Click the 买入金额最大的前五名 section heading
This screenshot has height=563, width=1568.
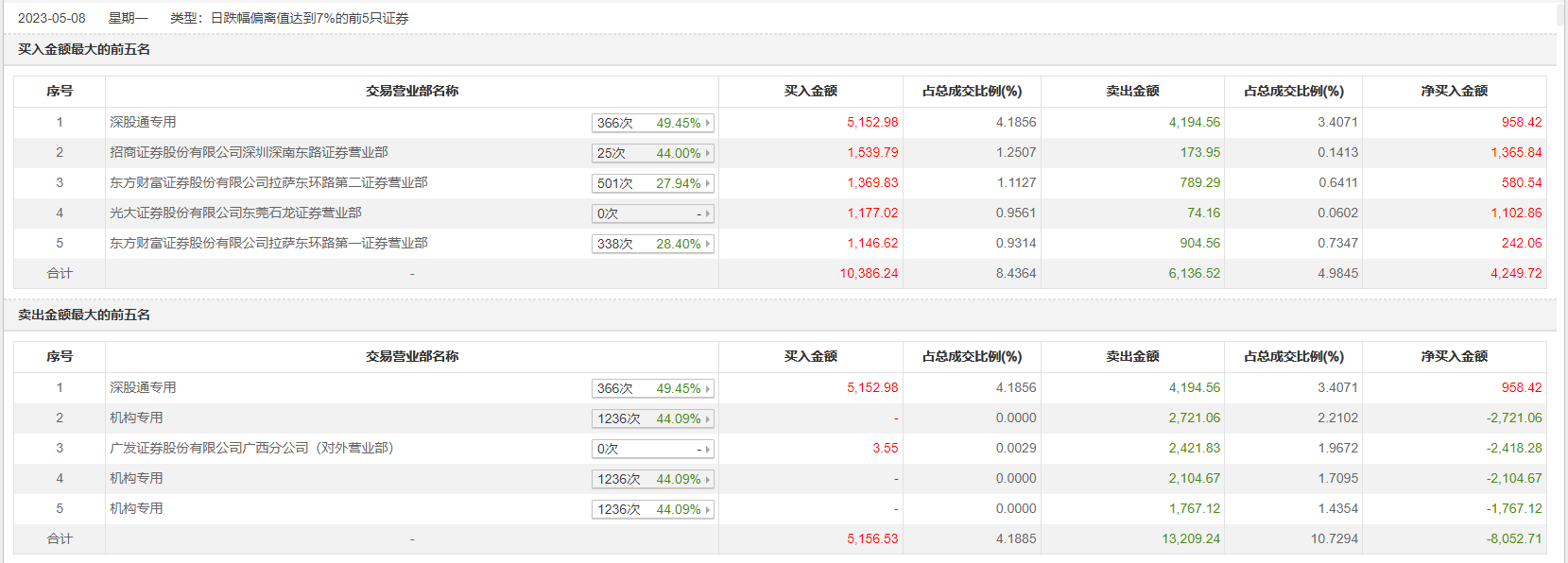coord(84,49)
